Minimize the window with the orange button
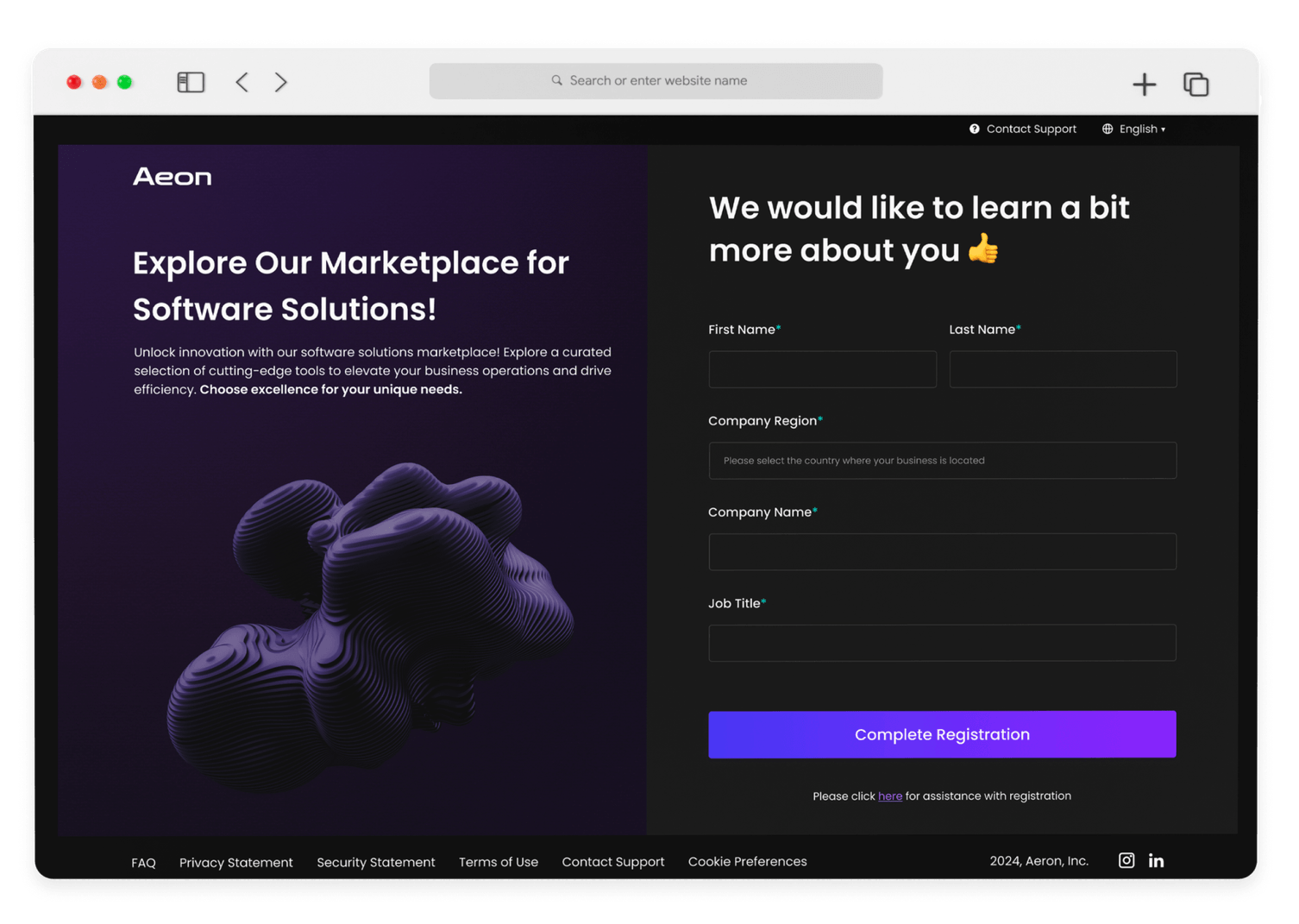 pos(99,82)
